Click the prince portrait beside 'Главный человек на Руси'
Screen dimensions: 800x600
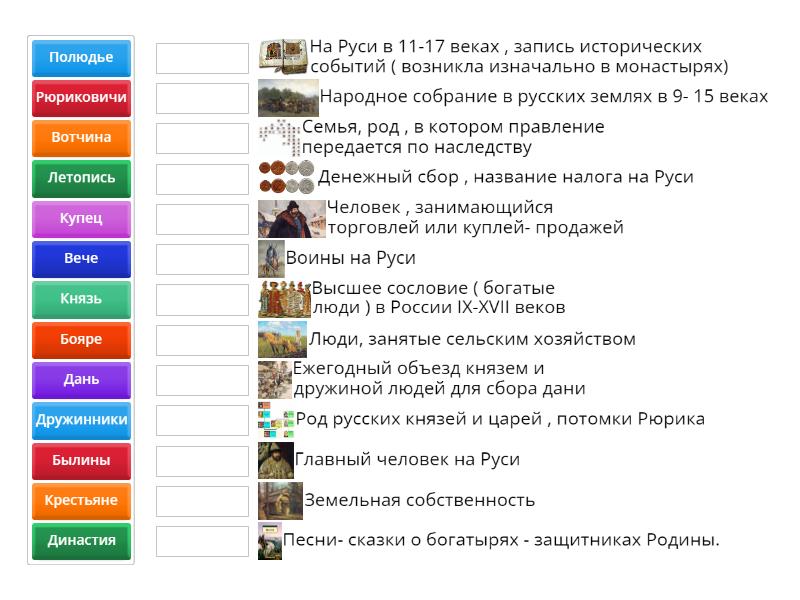(275, 460)
